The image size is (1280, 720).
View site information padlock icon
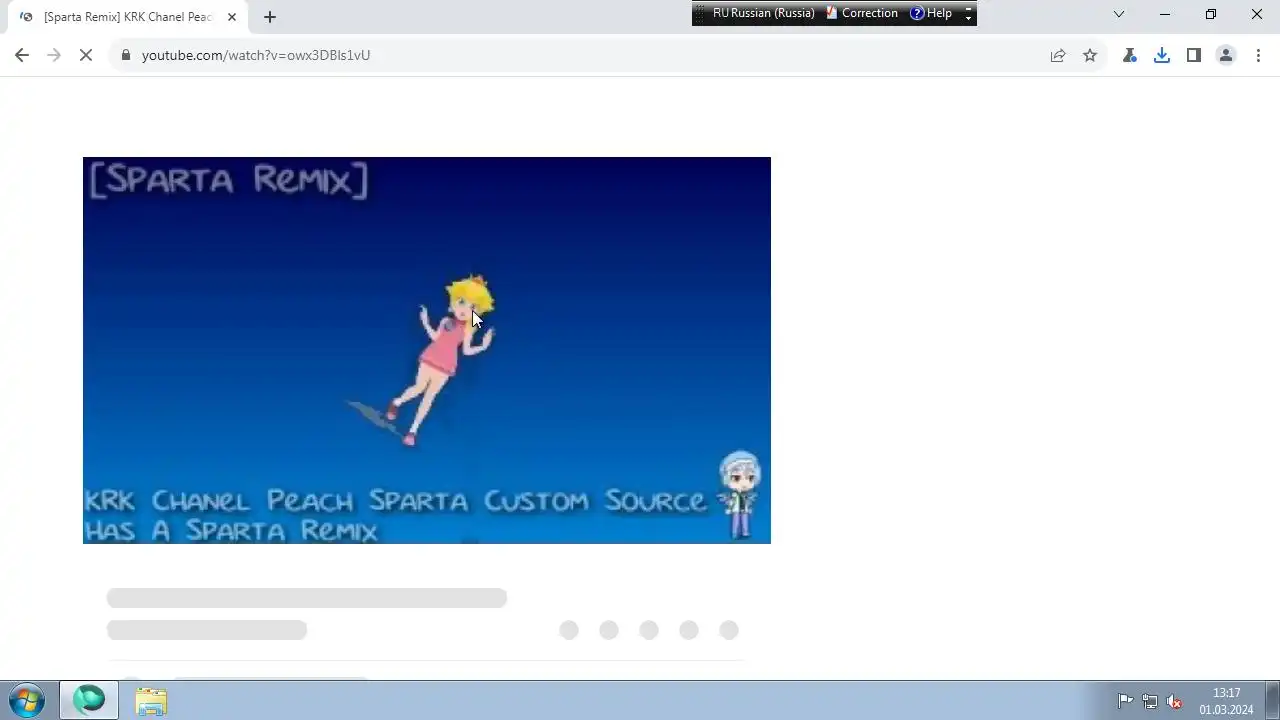(126, 55)
